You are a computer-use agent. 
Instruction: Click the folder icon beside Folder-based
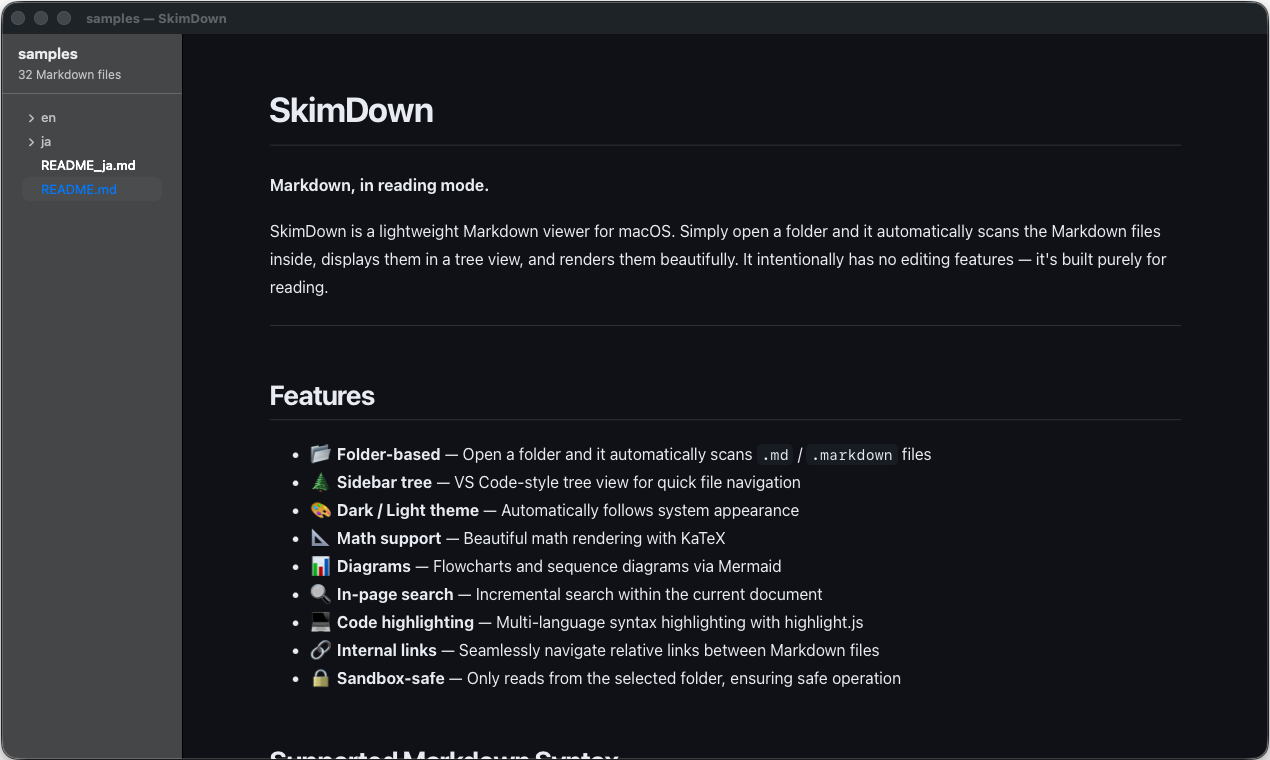[x=320, y=453]
